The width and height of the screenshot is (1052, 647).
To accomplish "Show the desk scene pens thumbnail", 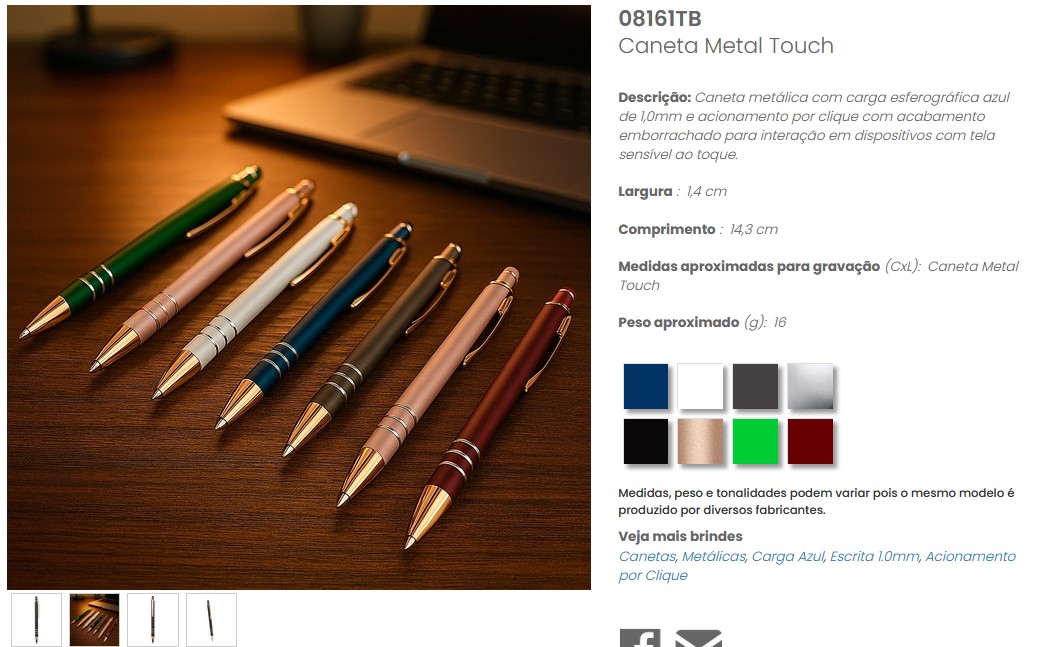I will click(95, 619).
